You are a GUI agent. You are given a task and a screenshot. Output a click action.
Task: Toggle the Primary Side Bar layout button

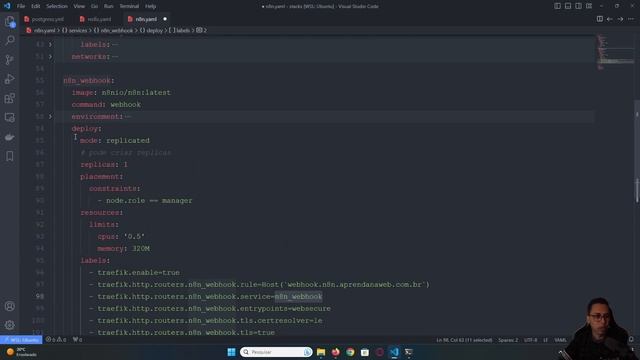tap(558, 6)
